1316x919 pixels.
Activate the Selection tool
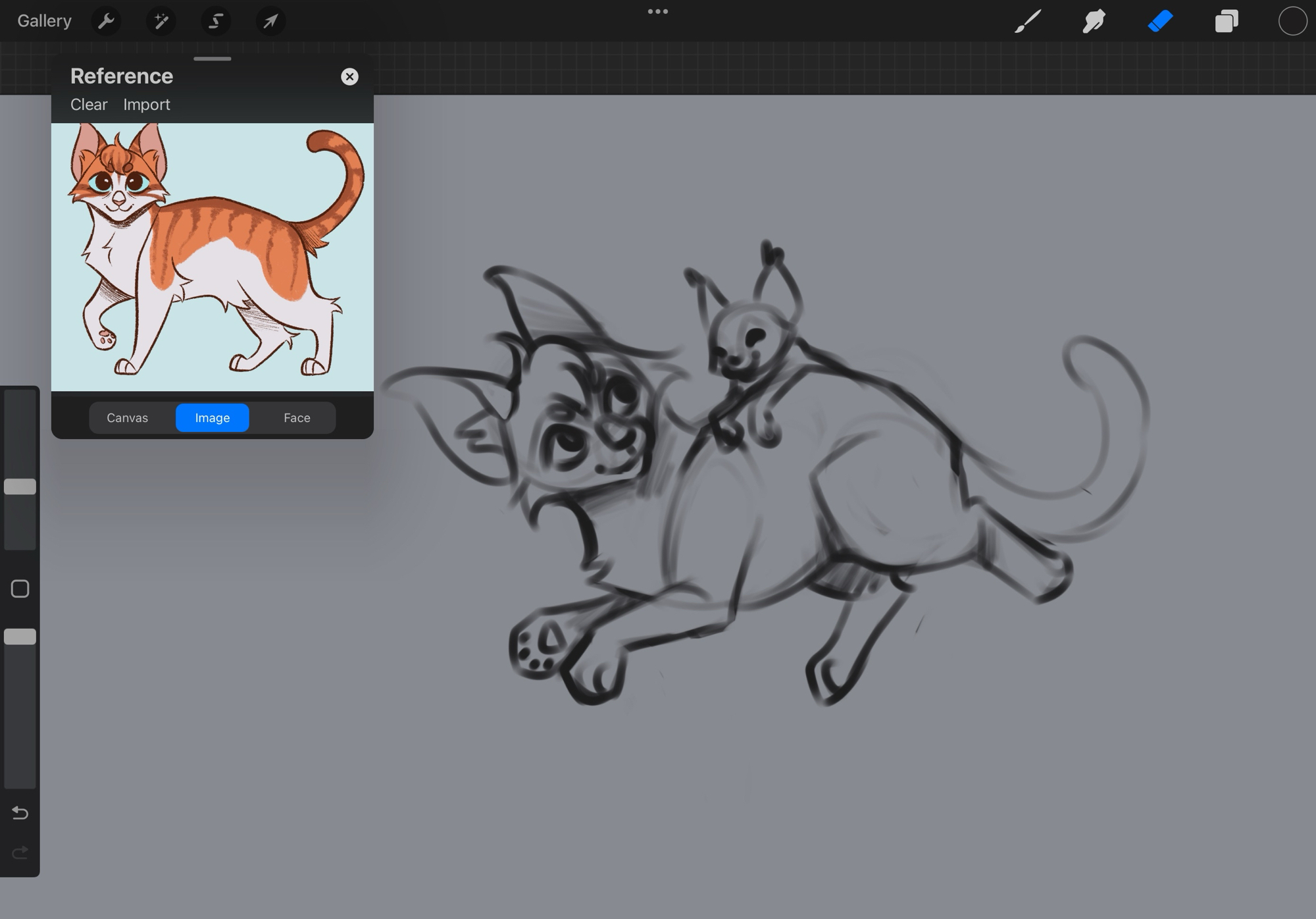(216, 21)
